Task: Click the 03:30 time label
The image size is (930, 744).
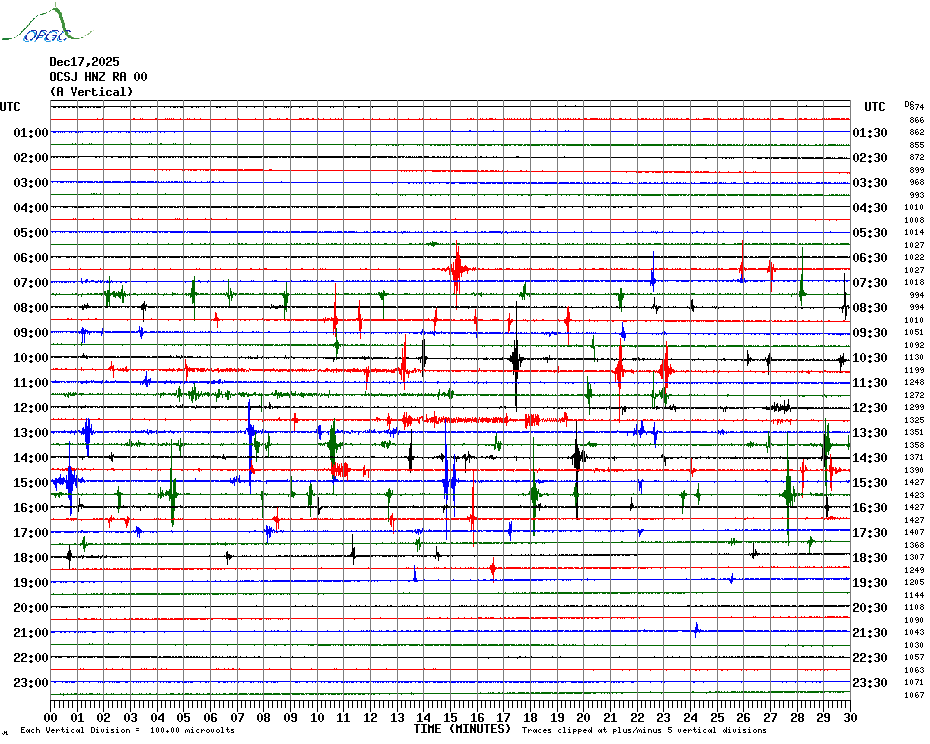Action: coord(870,183)
